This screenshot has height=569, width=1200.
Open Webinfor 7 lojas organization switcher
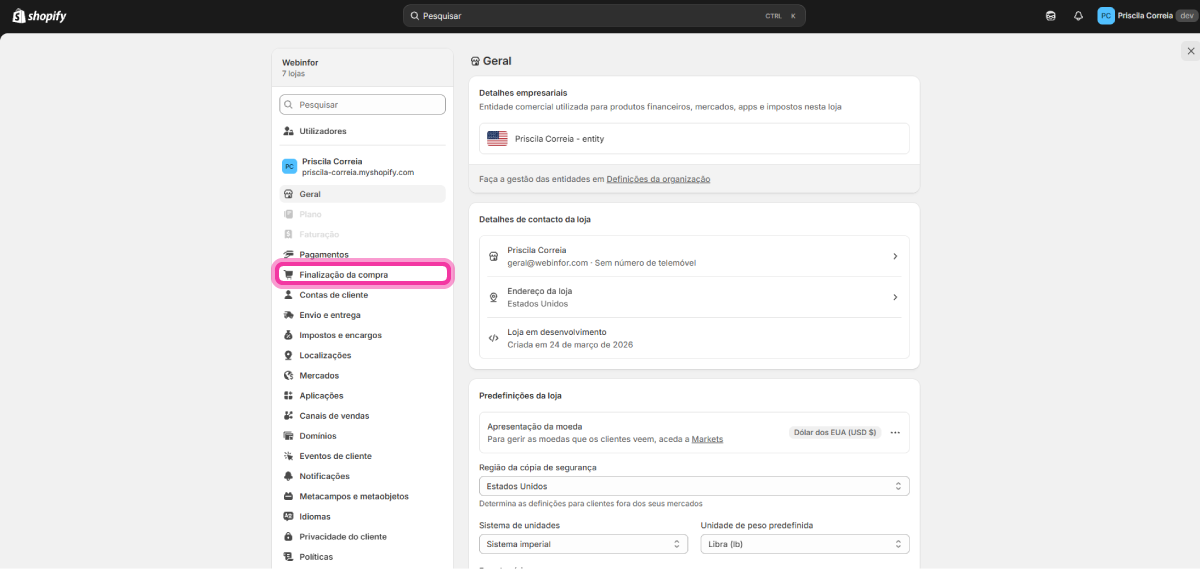[x=362, y=68]
